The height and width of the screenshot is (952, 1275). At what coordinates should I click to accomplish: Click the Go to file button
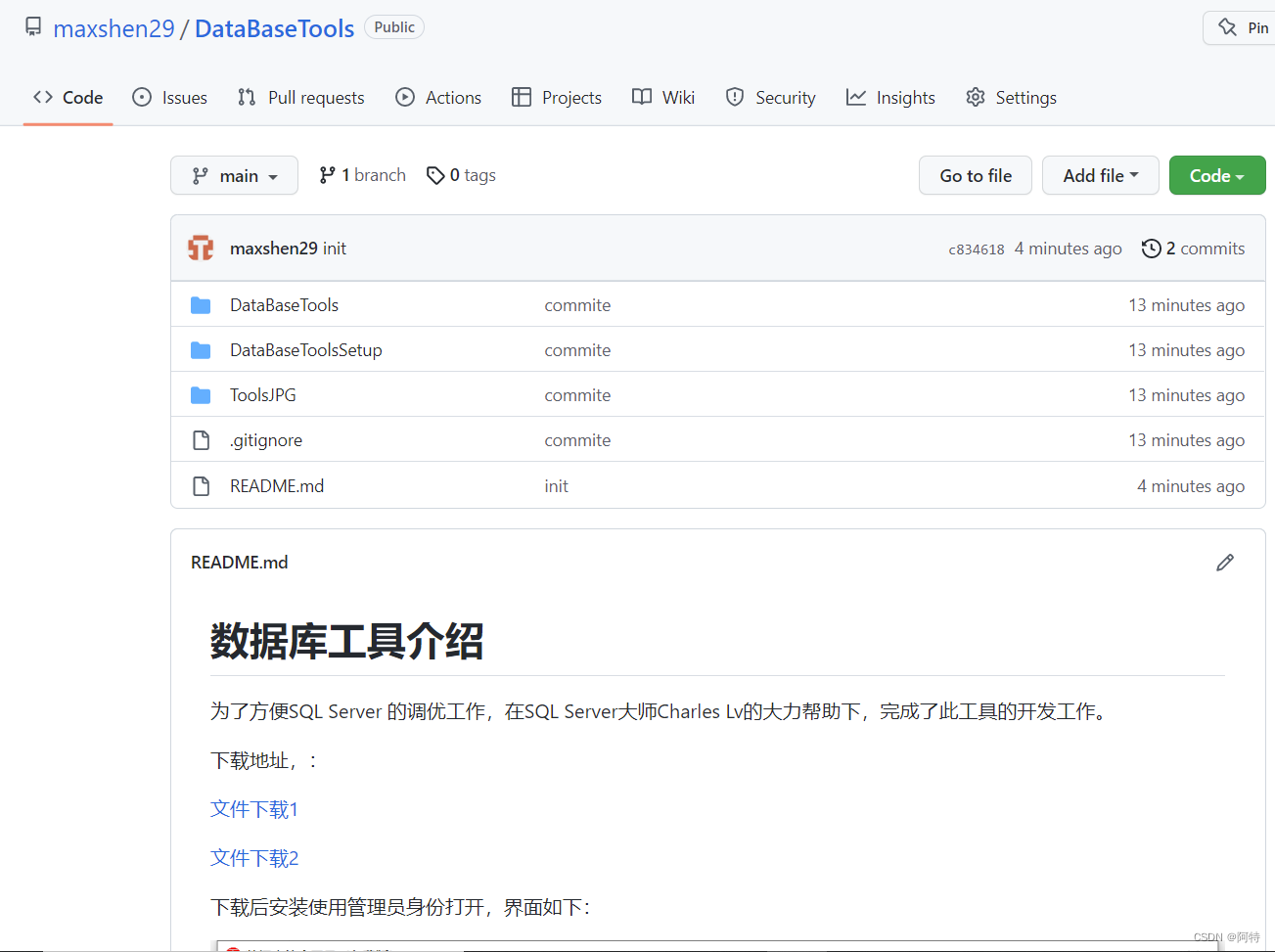(x=976, y=175)
